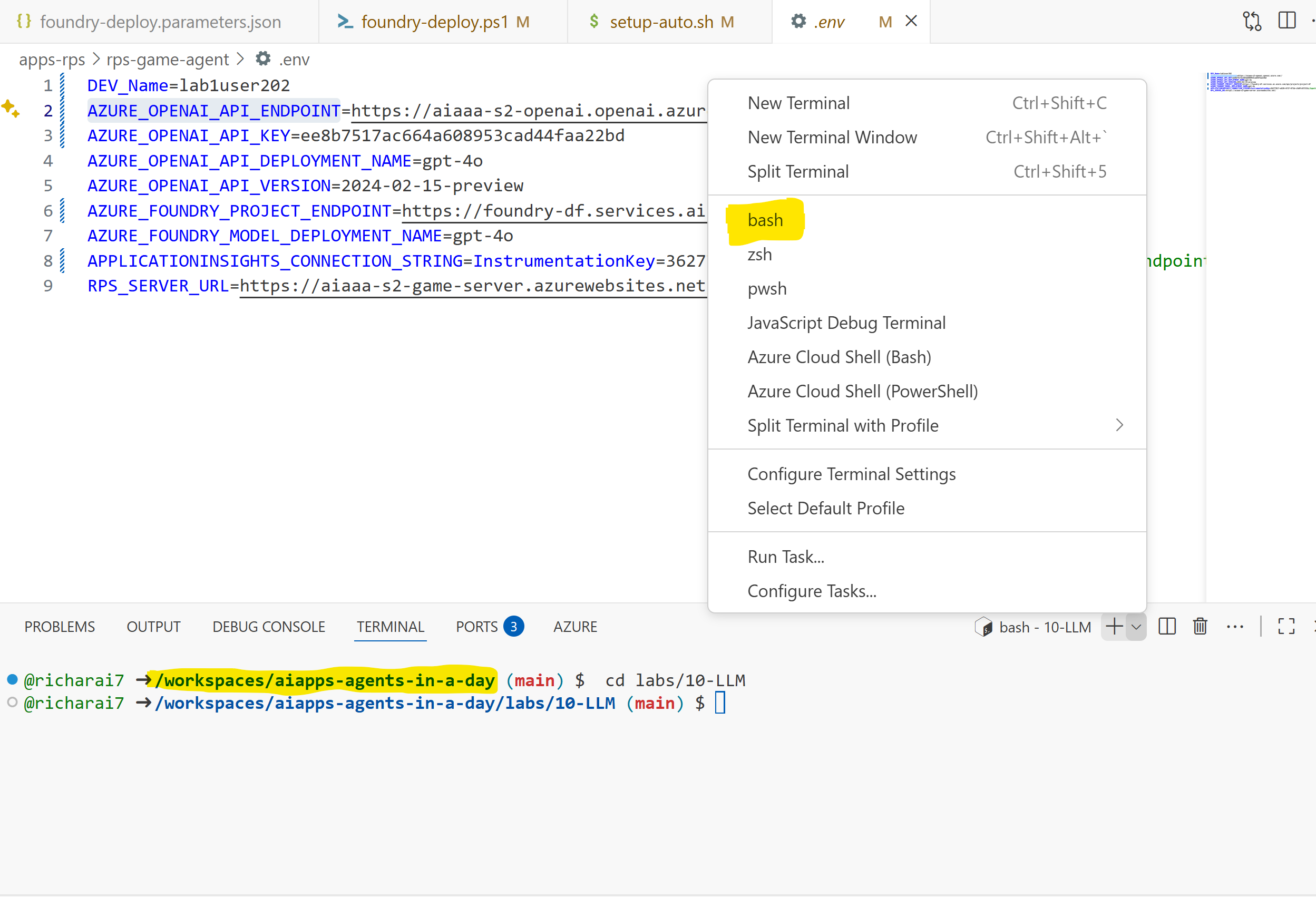1316x897 pixels.
Task: Open the apps-rps breadcrumb dropdown
Action: [51, 59]
